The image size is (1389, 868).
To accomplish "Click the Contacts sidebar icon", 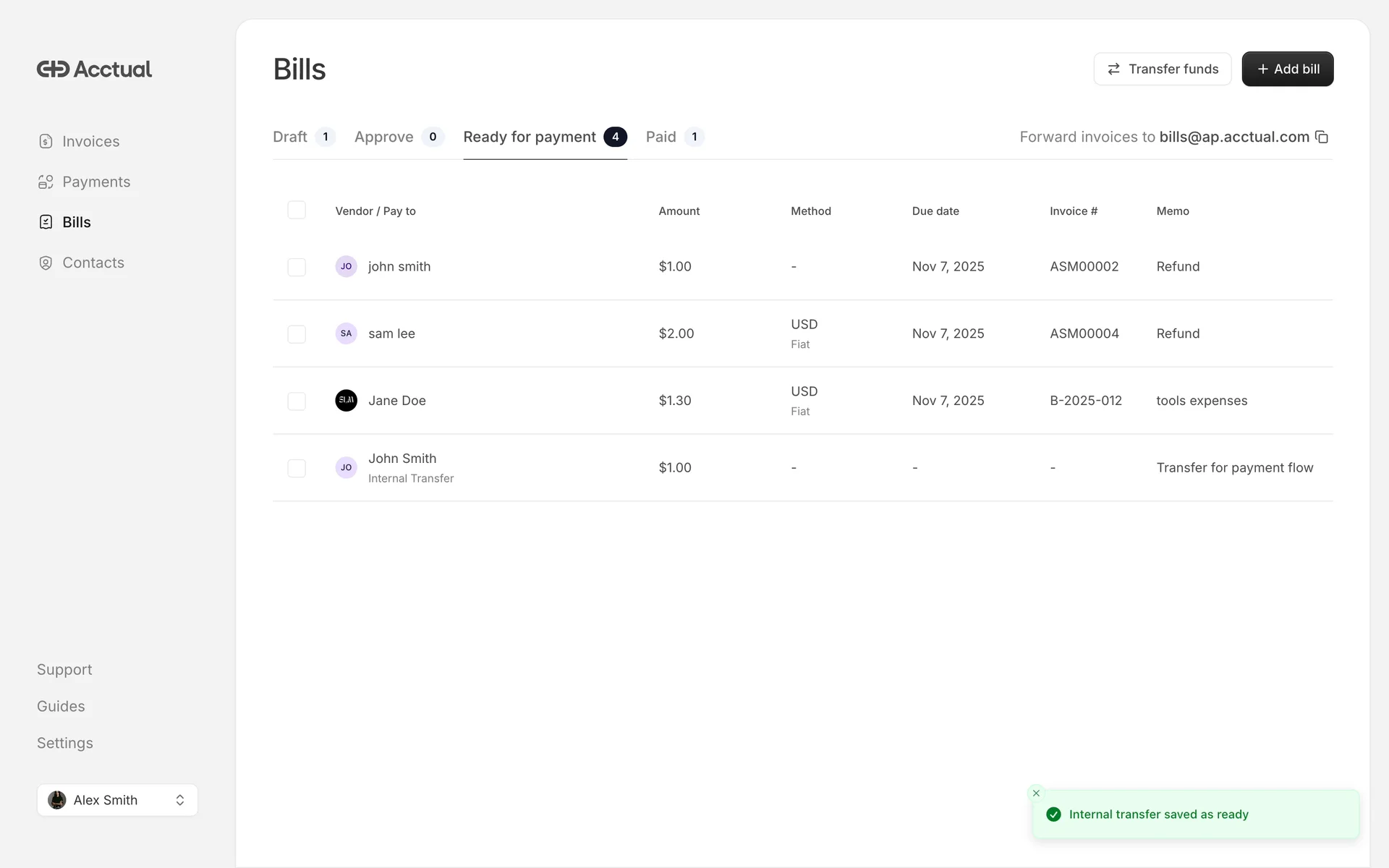I will 46,263.
